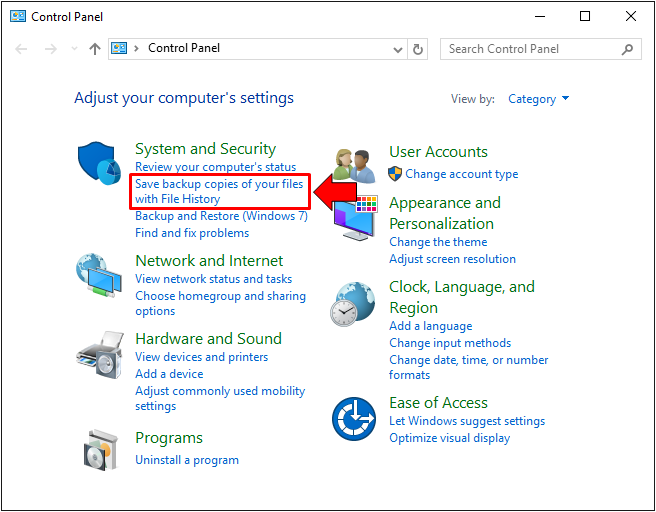
Task: Open the Appearance and Personalization heading
Action: click(445, 213)
